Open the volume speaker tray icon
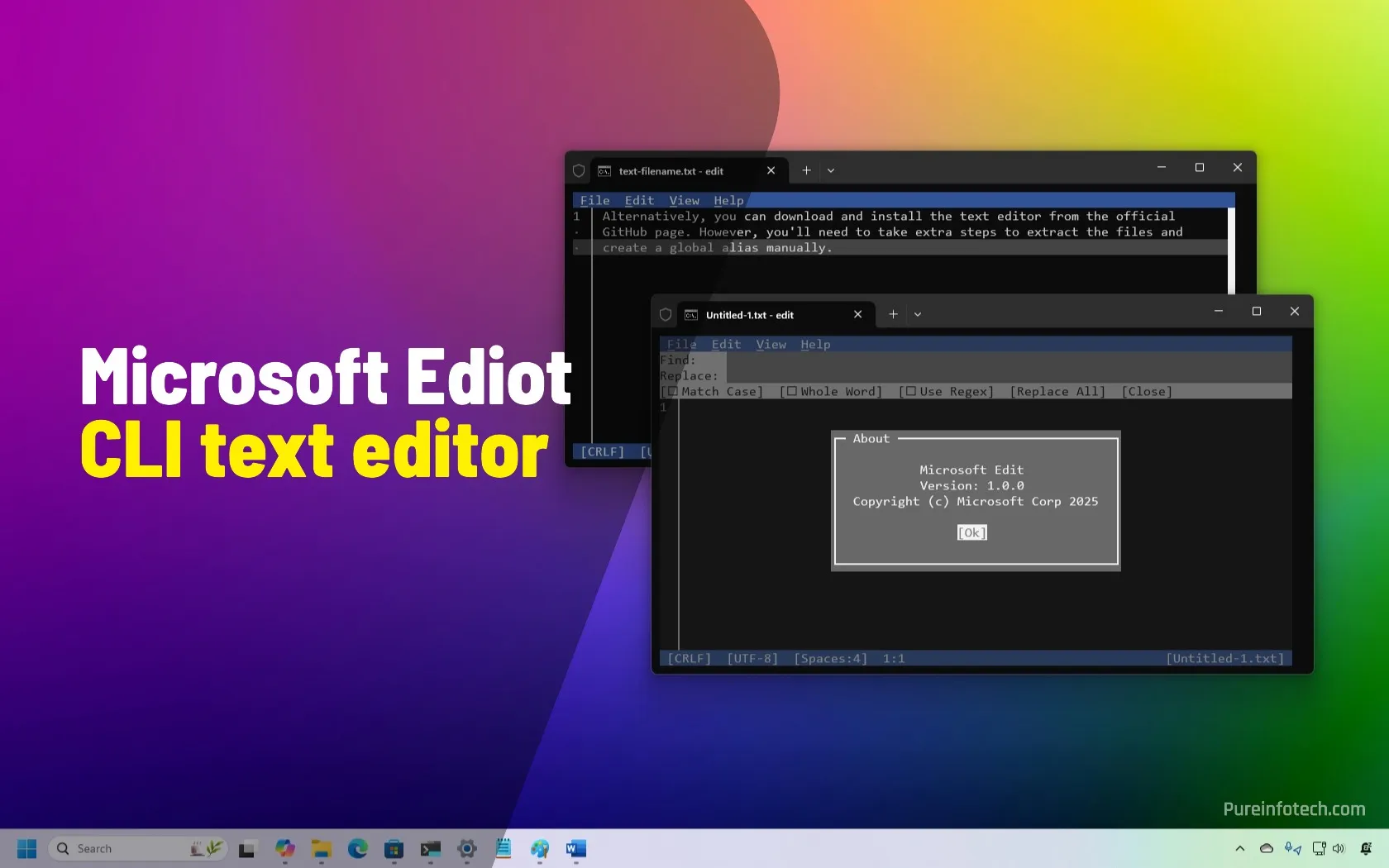 point(1339,849)
